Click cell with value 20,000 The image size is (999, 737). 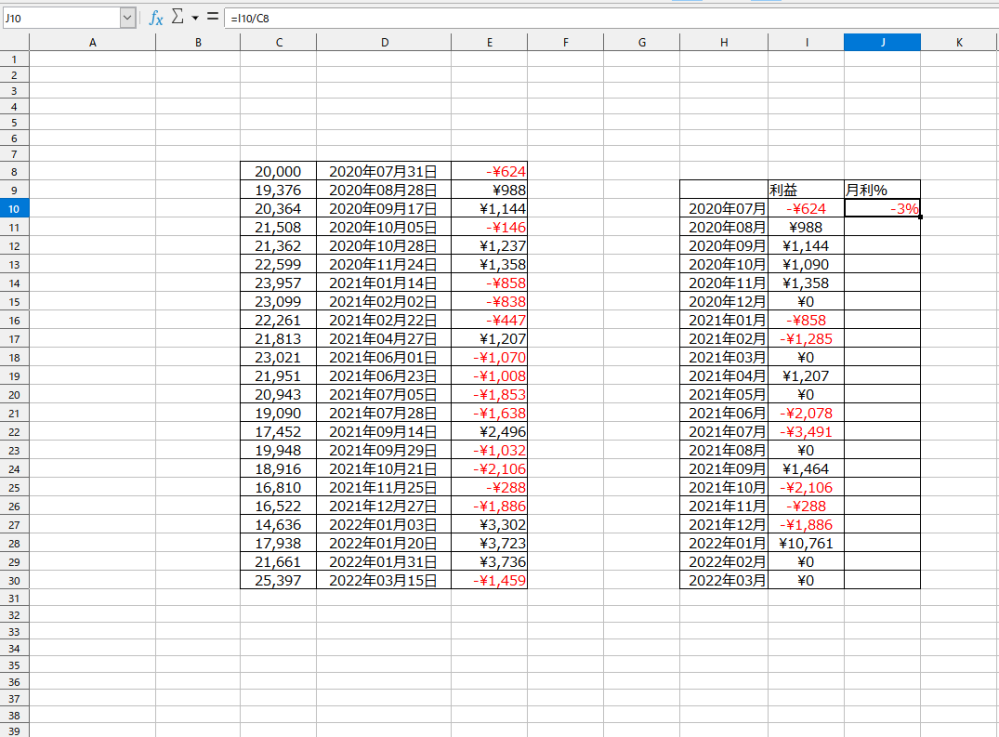tap(278, 172)
